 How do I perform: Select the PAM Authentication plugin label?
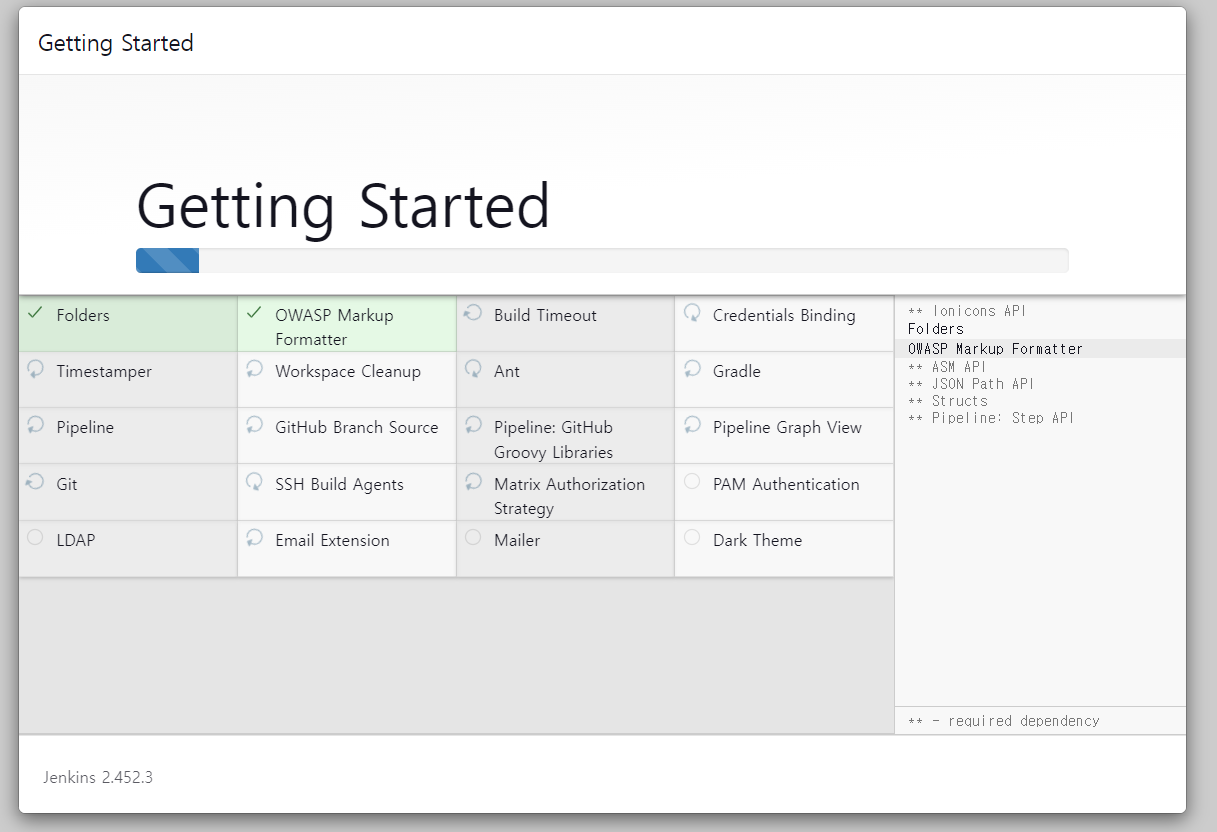(786, 484)
